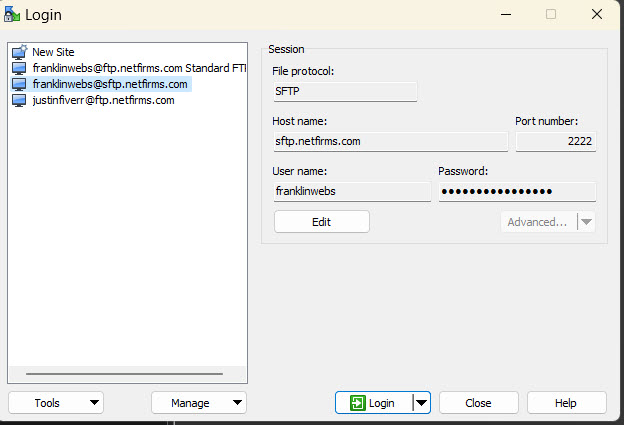This screenshot has height=425, width=624.
Task: Select justinfiverr@ftp.netfirms.com saved site
Action: pos(103,100)
